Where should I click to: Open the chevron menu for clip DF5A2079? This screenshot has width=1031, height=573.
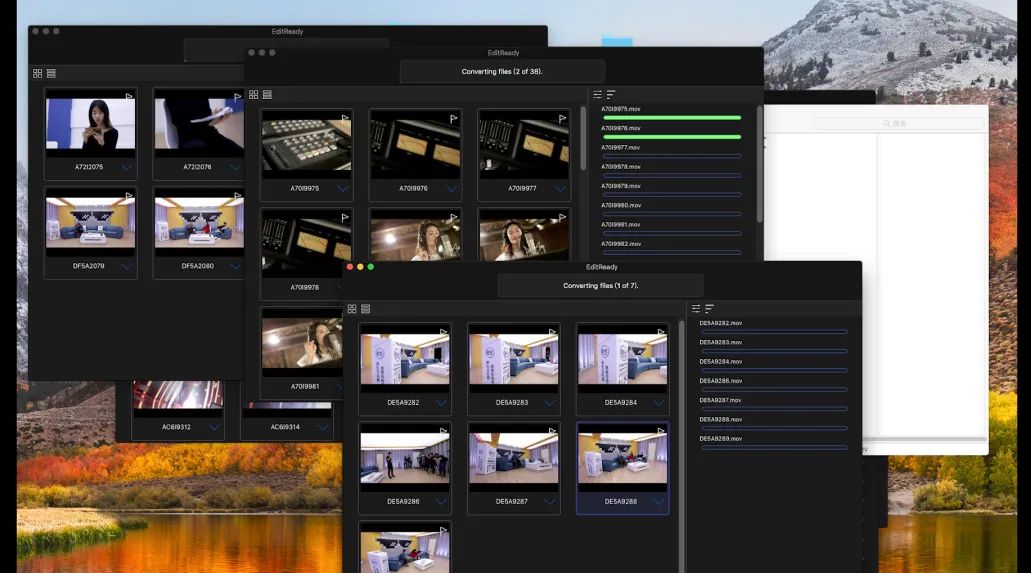coord(127,267)
